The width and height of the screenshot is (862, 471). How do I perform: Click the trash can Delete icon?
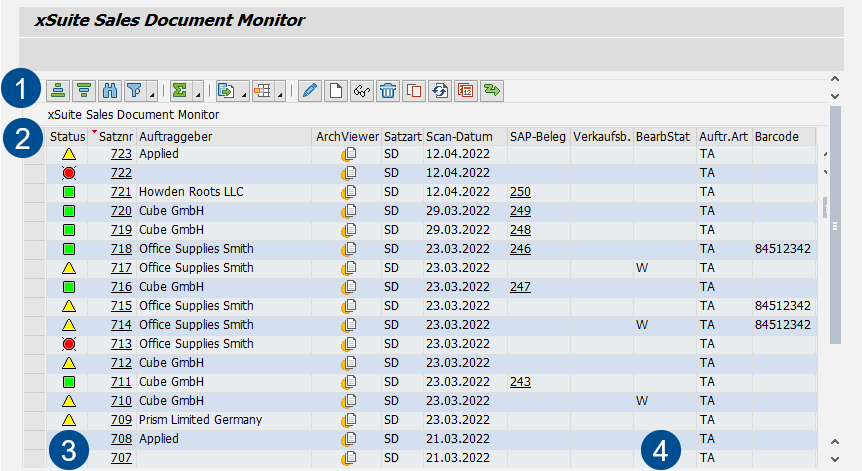(x=388, y=91)
